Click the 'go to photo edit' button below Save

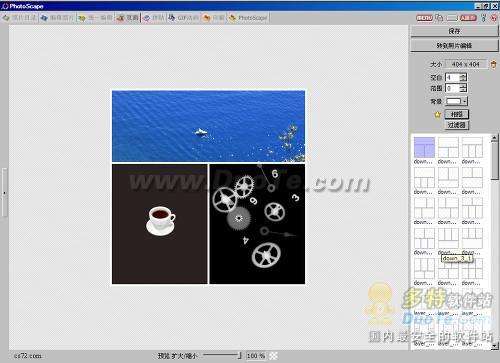454,45
